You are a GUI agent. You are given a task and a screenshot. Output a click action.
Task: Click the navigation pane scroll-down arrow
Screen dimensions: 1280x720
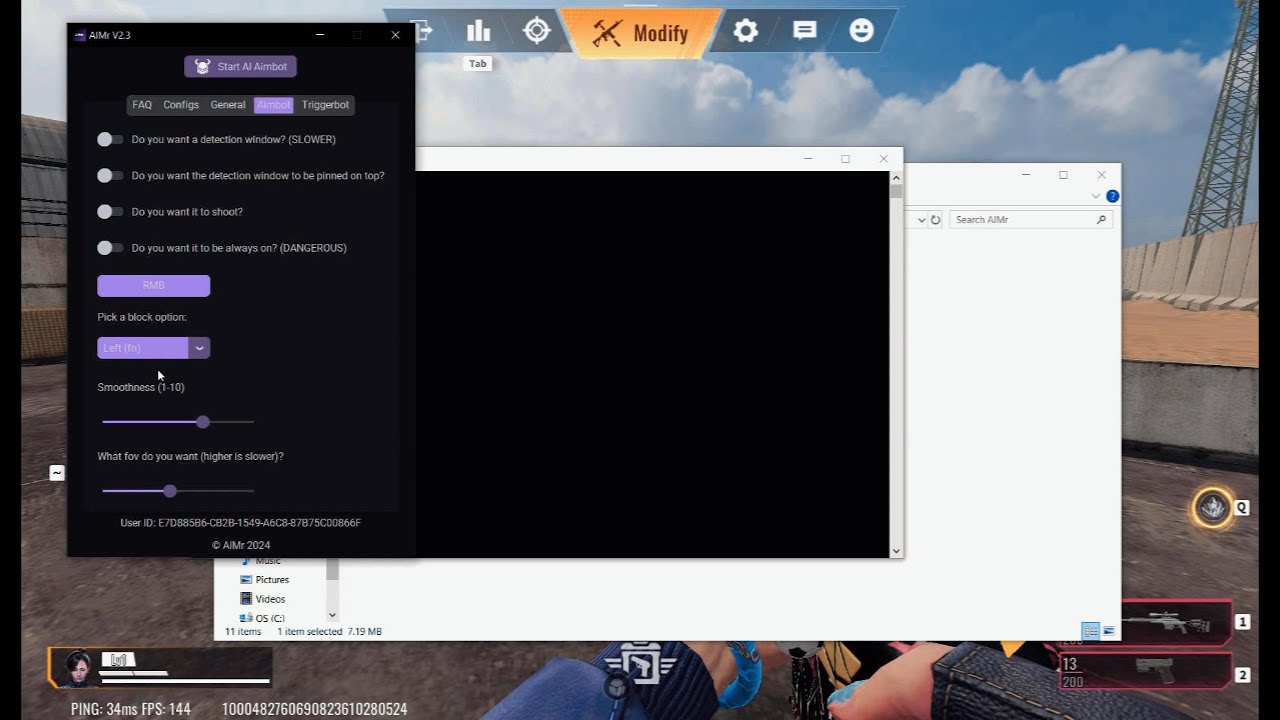332,615
